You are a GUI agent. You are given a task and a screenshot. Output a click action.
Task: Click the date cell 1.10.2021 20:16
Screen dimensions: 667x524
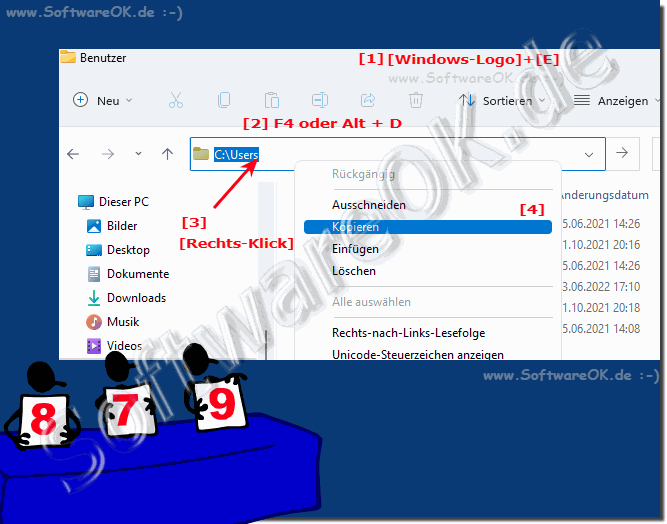pyautogui.click(x=601, y=245)
